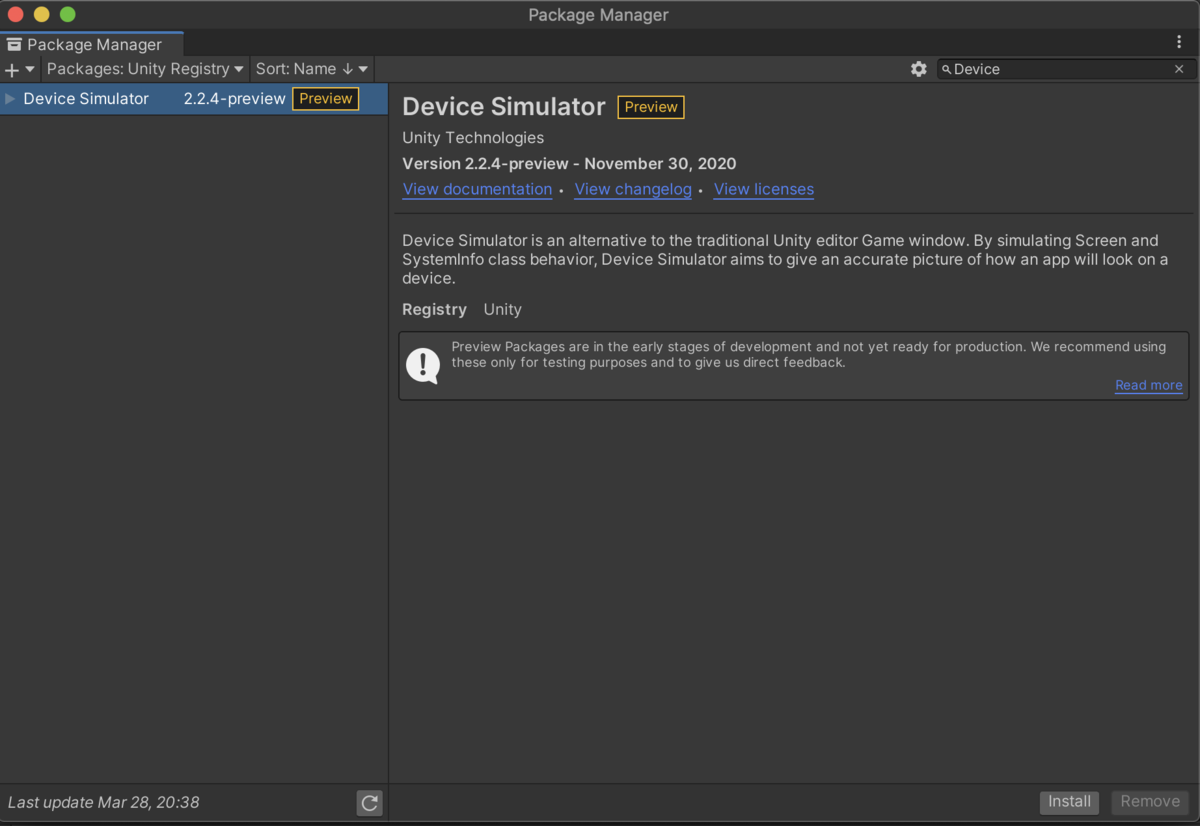Expand the Device Simulator package entry
The width and height of the screenshot is (1200, 826).
[8, 98]
